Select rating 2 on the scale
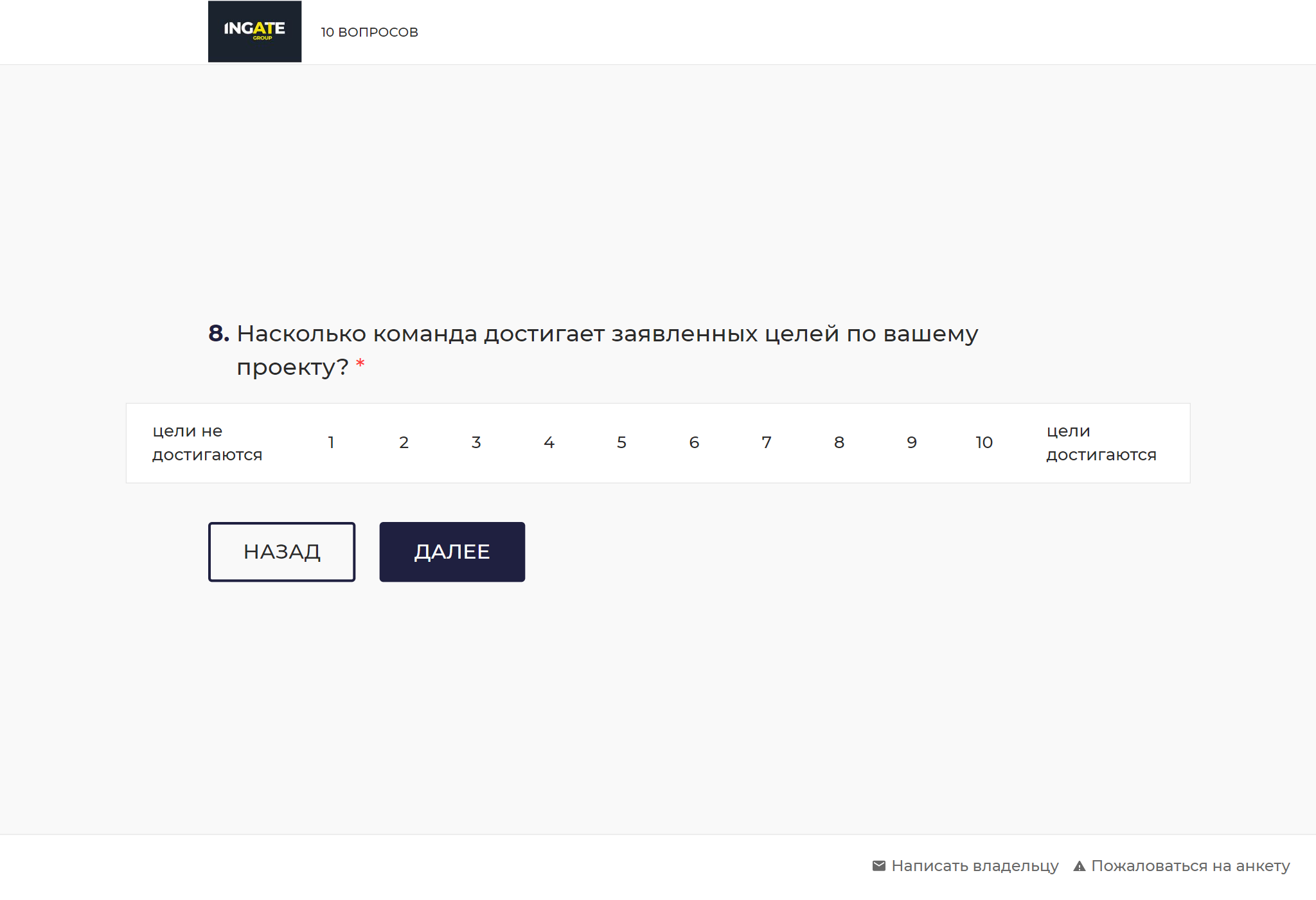This screenshot has height=900, width=1316. [x=404, y=443]
